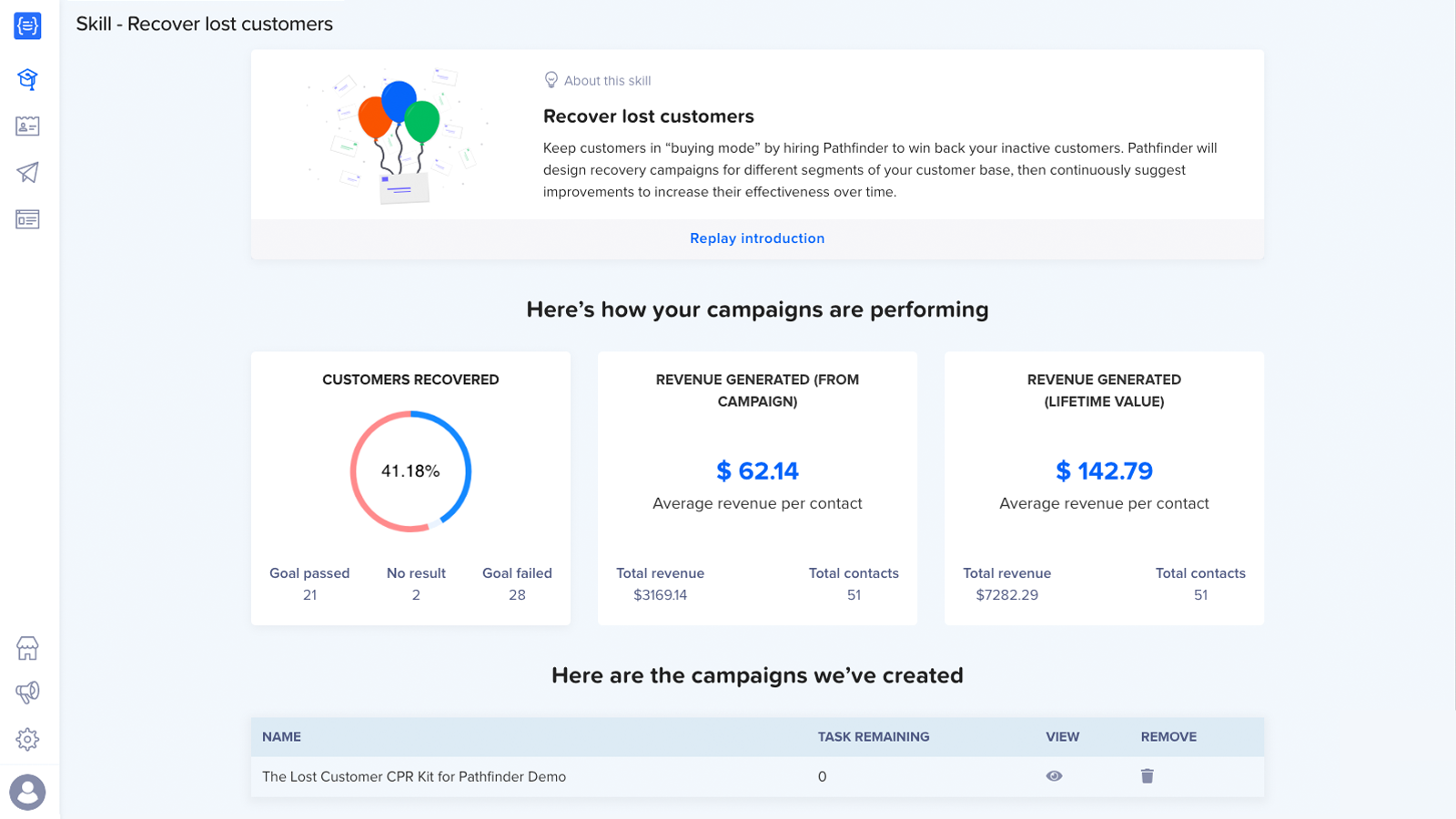Click the Customers Recovered donut chart

(410, 471)
